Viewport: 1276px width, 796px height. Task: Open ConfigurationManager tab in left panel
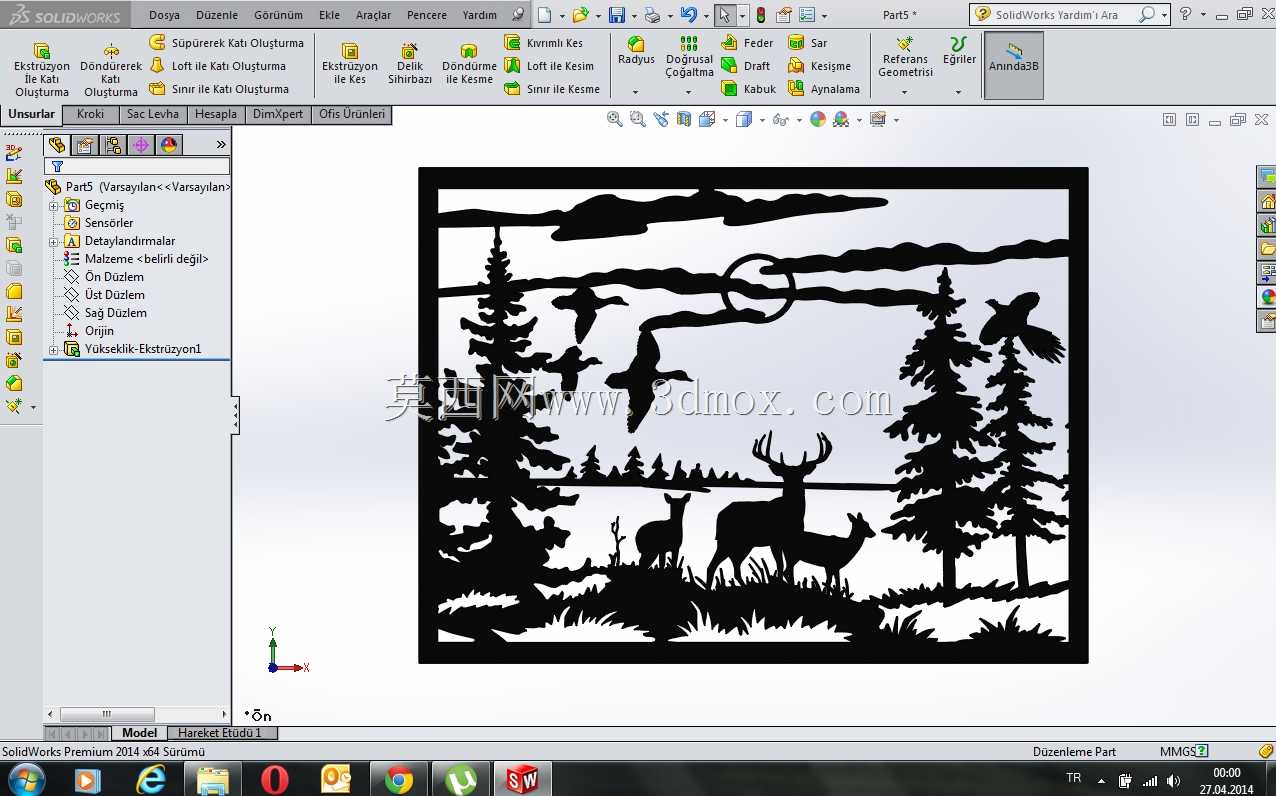click(x=113, y=145)
